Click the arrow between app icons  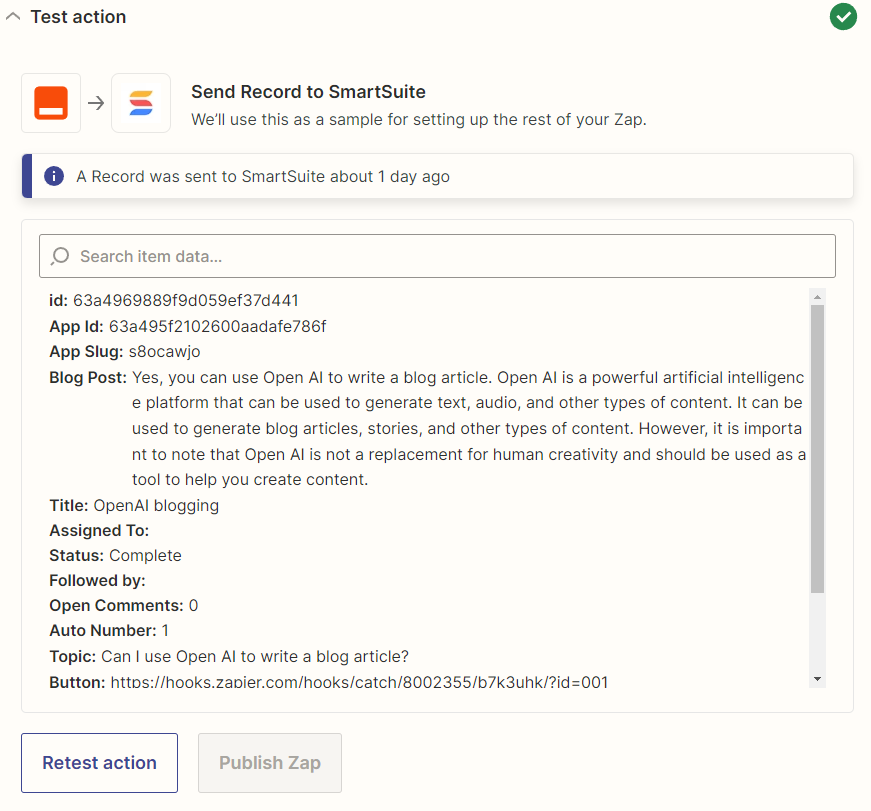tap(96, 103)
